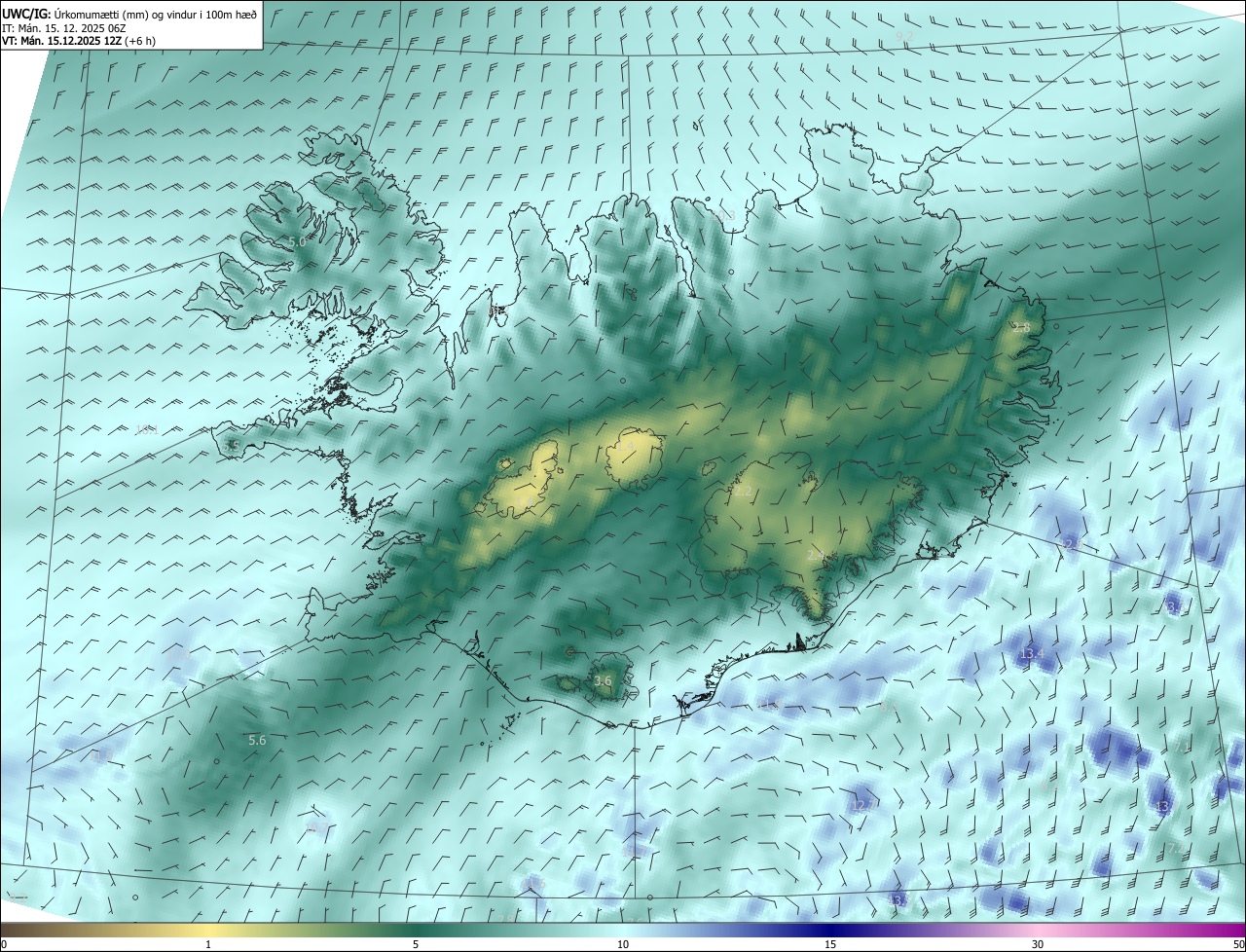This screenshot has height=952, width=1246.
Task: Click the 10.1 value off the west coast
Action: click(x=146, y=429)
